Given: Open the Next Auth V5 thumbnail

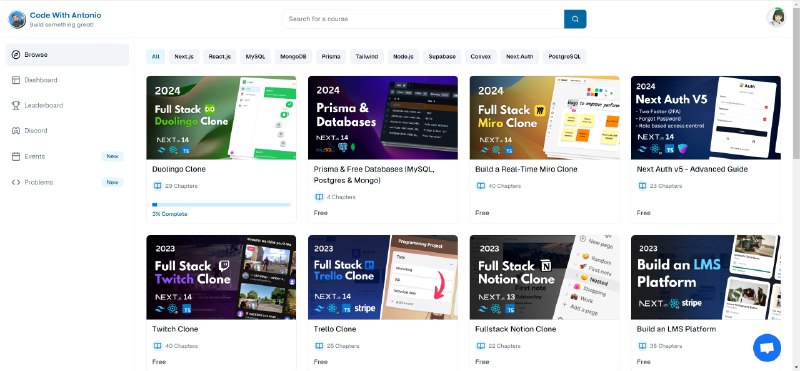Looking at the screenshot, I should (x=706, y=118).
